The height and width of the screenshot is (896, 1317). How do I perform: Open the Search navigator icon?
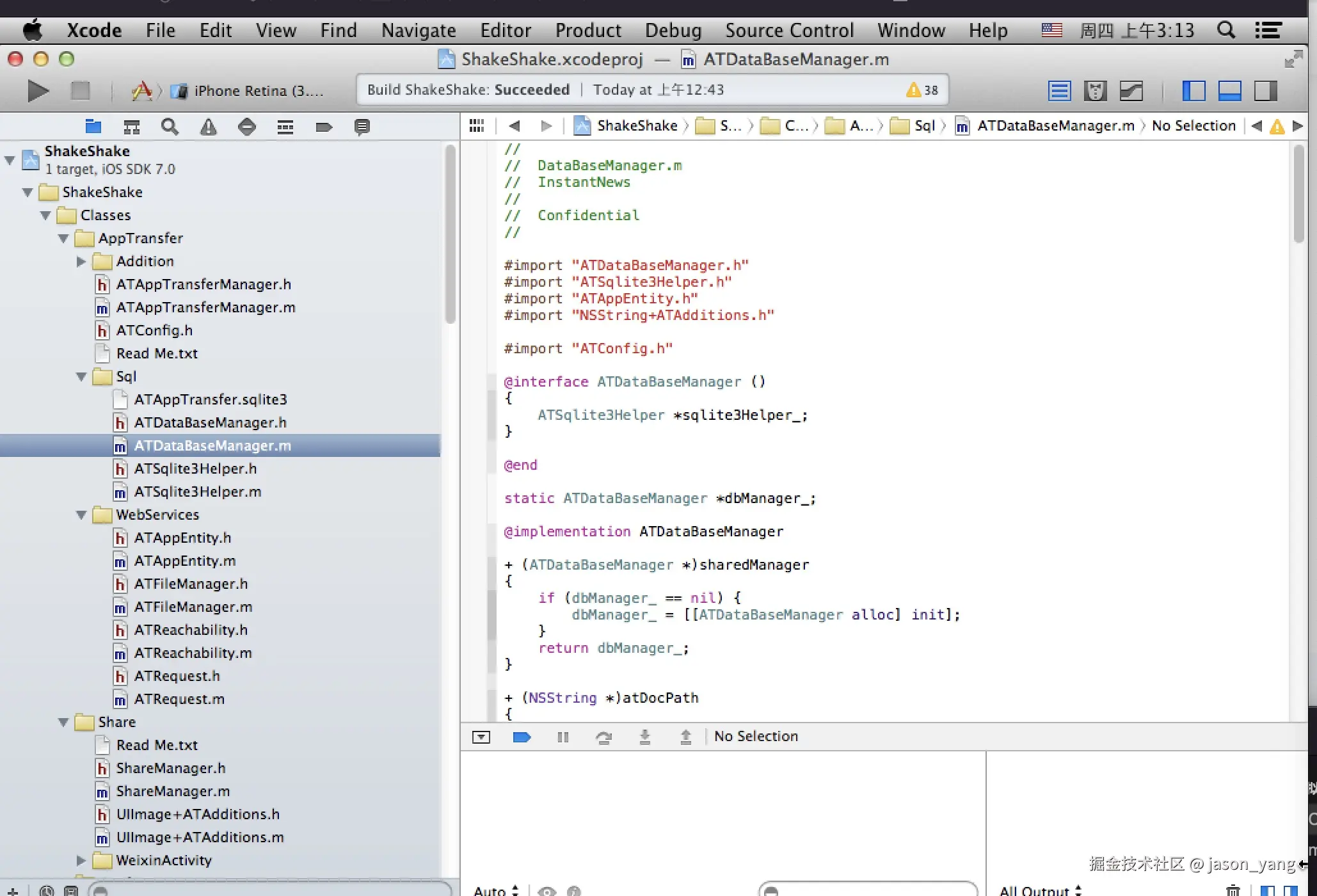[x=170, y=127]
